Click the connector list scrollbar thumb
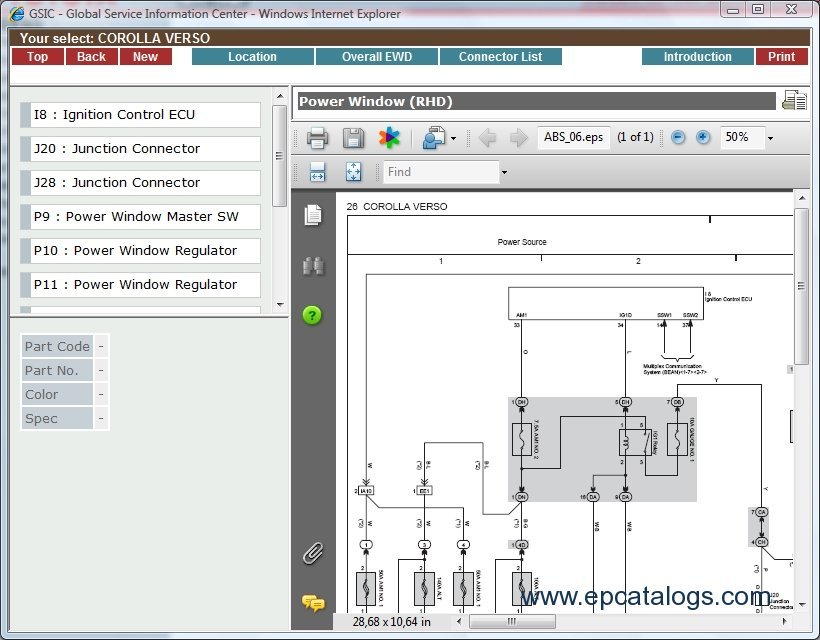 (280, 156)
